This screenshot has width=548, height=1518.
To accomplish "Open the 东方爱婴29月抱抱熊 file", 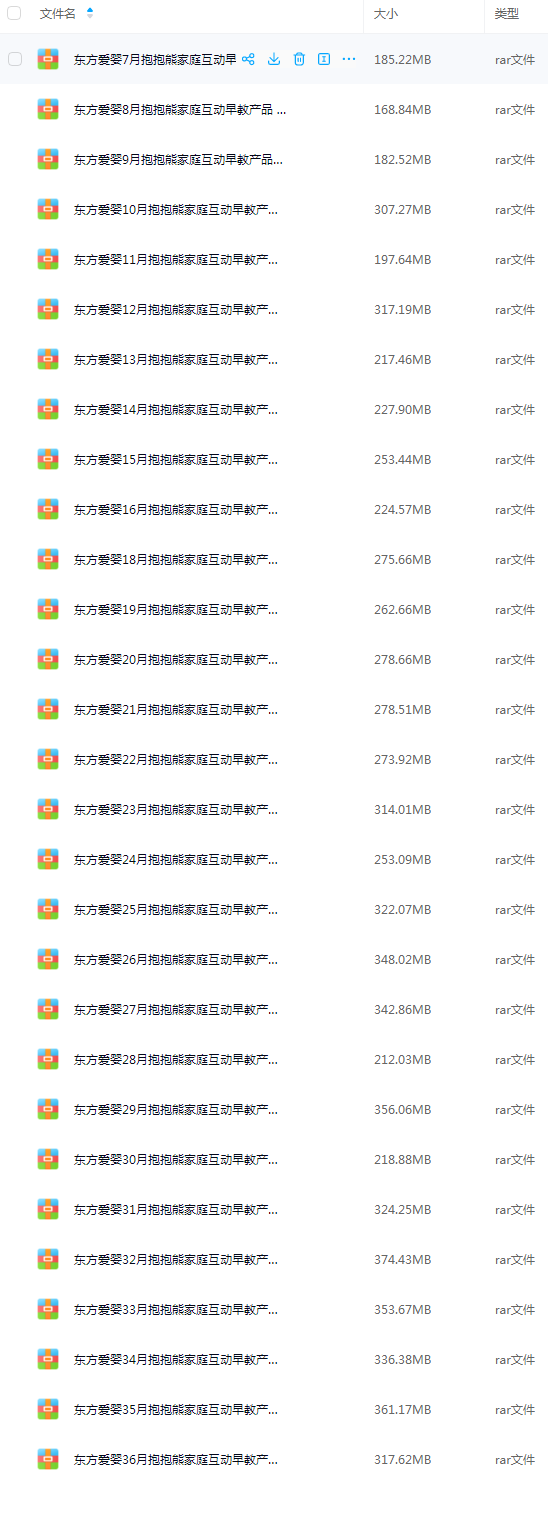I will click(x=176, y=1109).
